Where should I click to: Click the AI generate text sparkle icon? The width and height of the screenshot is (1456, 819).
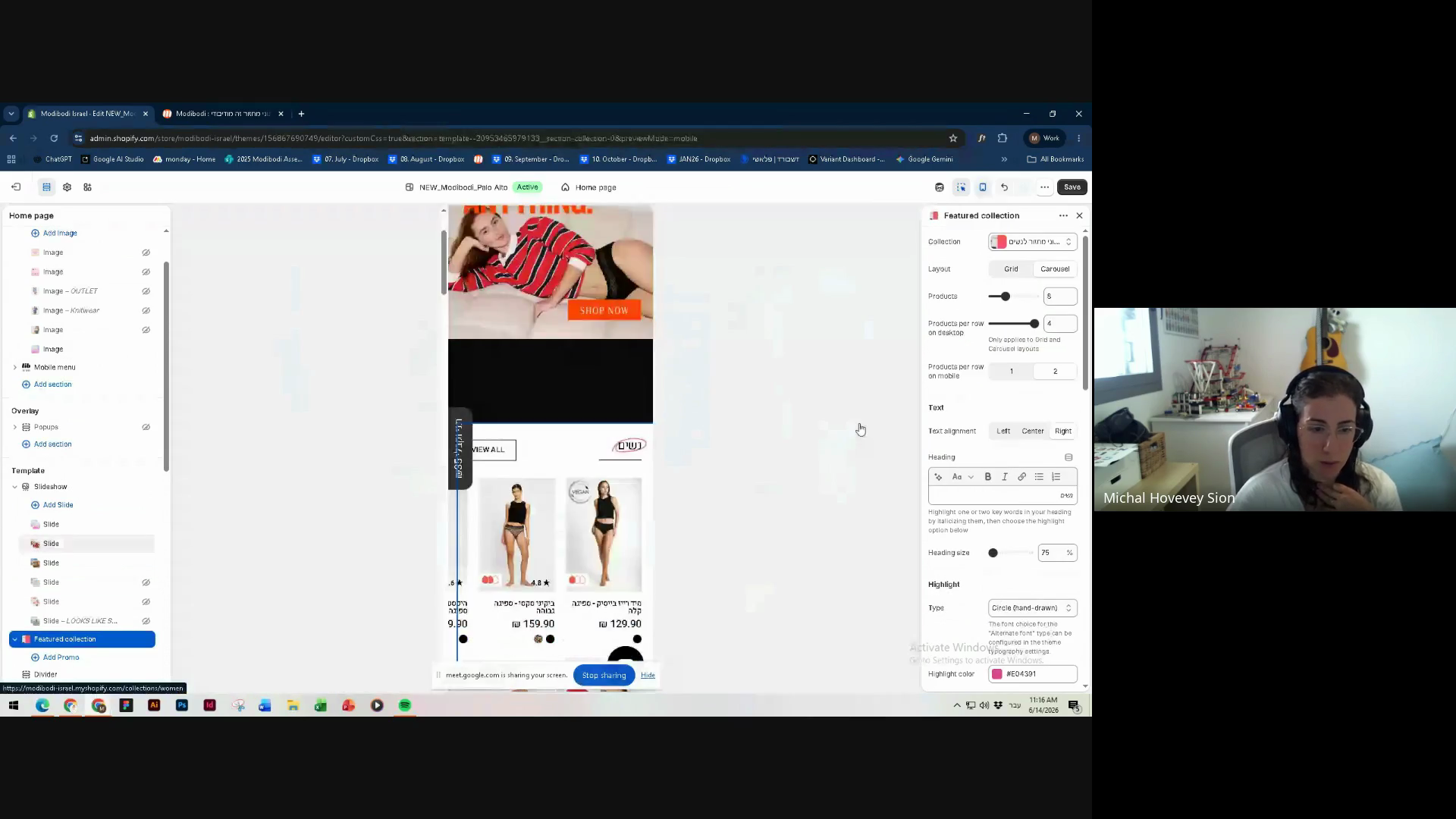pos(938,477)
